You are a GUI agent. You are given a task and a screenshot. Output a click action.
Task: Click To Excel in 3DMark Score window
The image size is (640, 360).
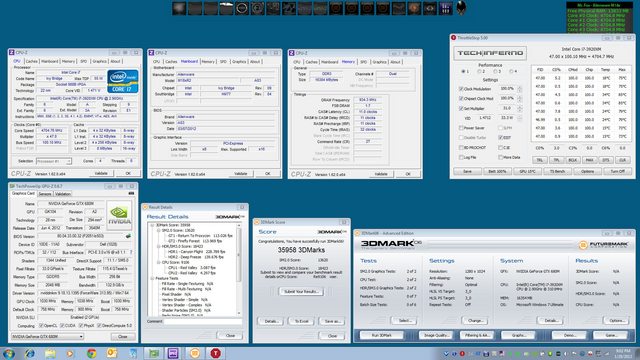[x=301, y=321]
